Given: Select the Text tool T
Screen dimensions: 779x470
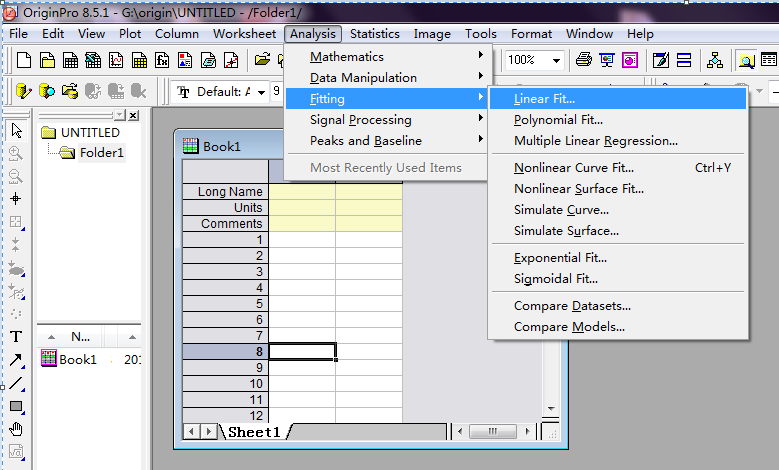Looking at the screenshot, I should [16, 337].
